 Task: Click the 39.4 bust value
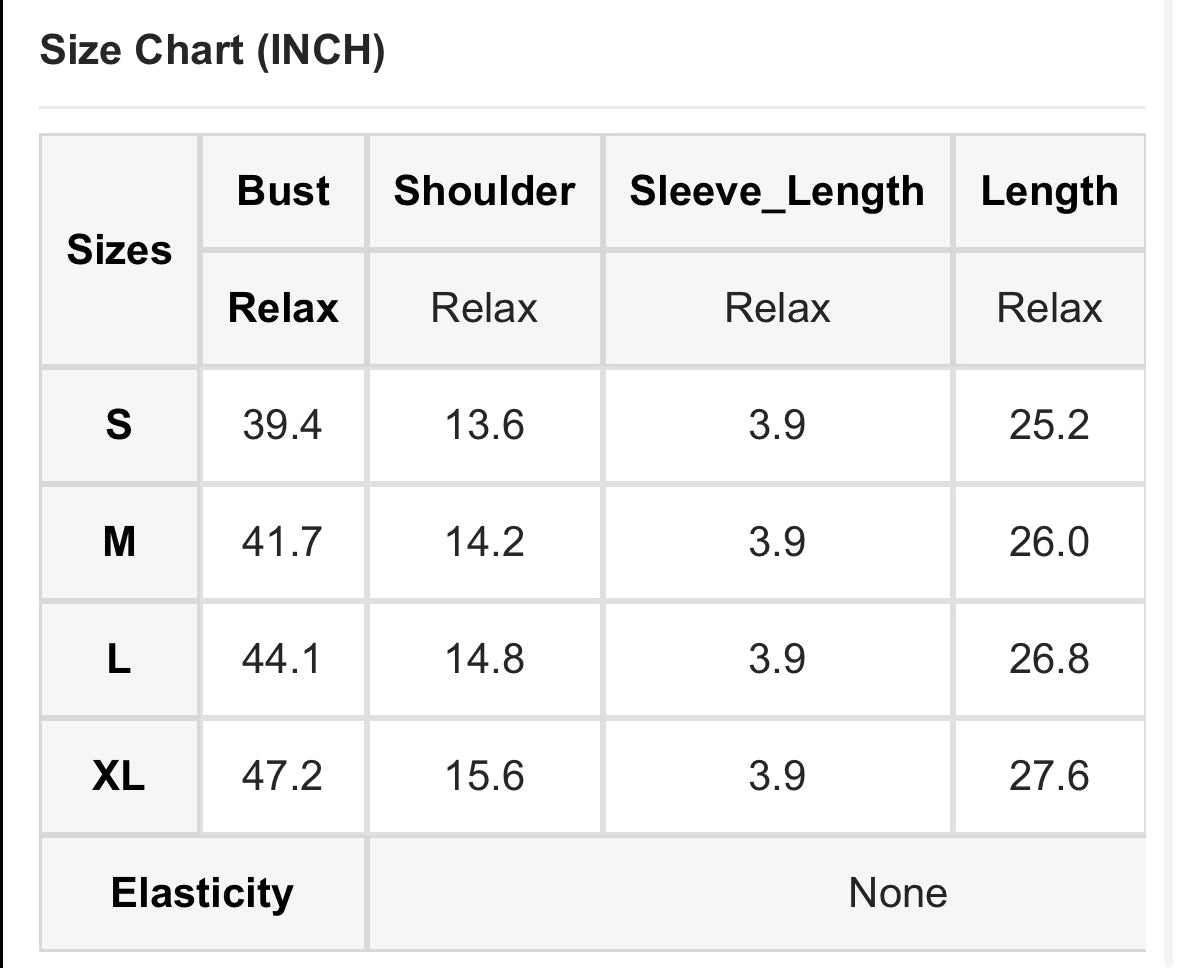tap(282, 425)
